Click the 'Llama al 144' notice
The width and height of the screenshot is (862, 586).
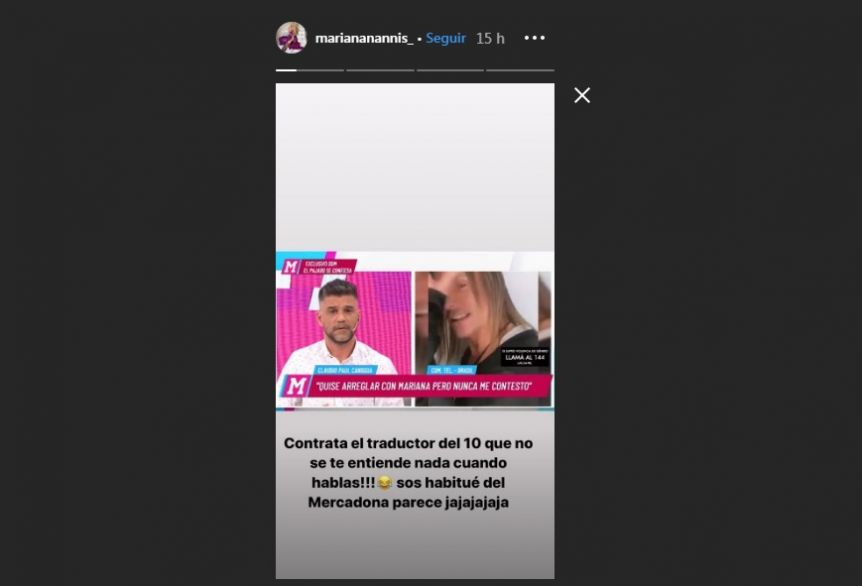pos(524,357)
